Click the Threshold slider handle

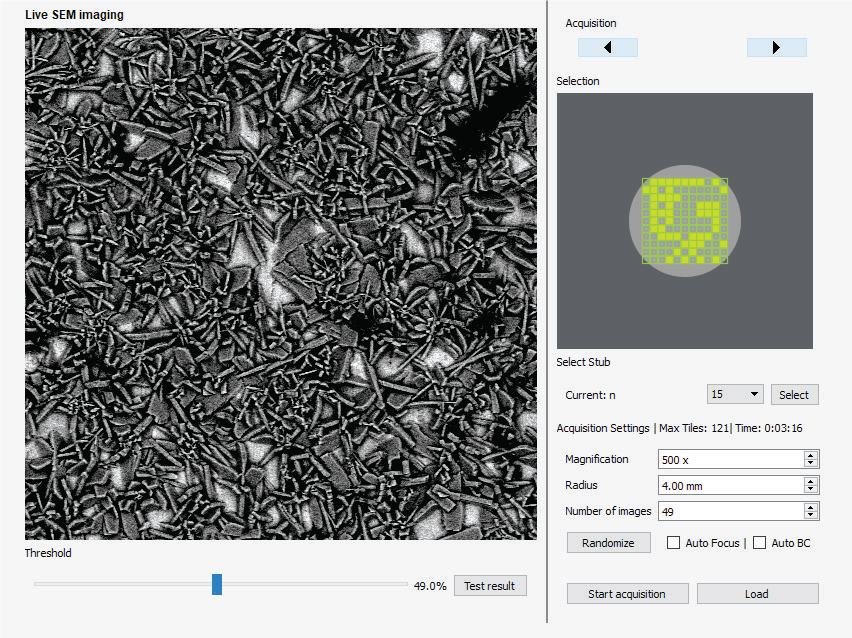(217, 584)
